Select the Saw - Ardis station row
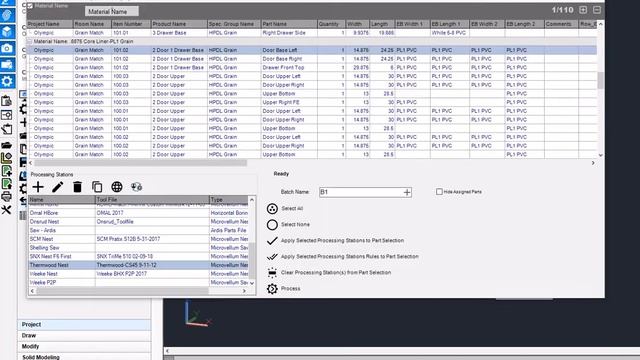Viewport: 640px width, 360px height. [x=138, y=231]
